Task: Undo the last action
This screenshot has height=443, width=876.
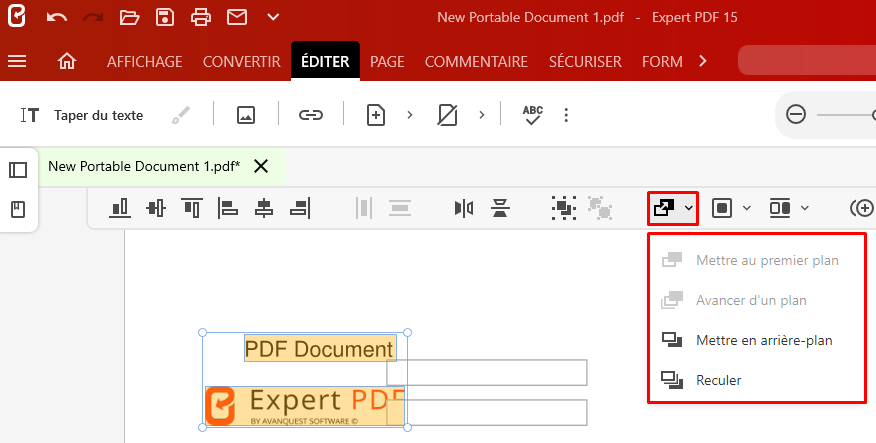Action: tap(56, 17)
